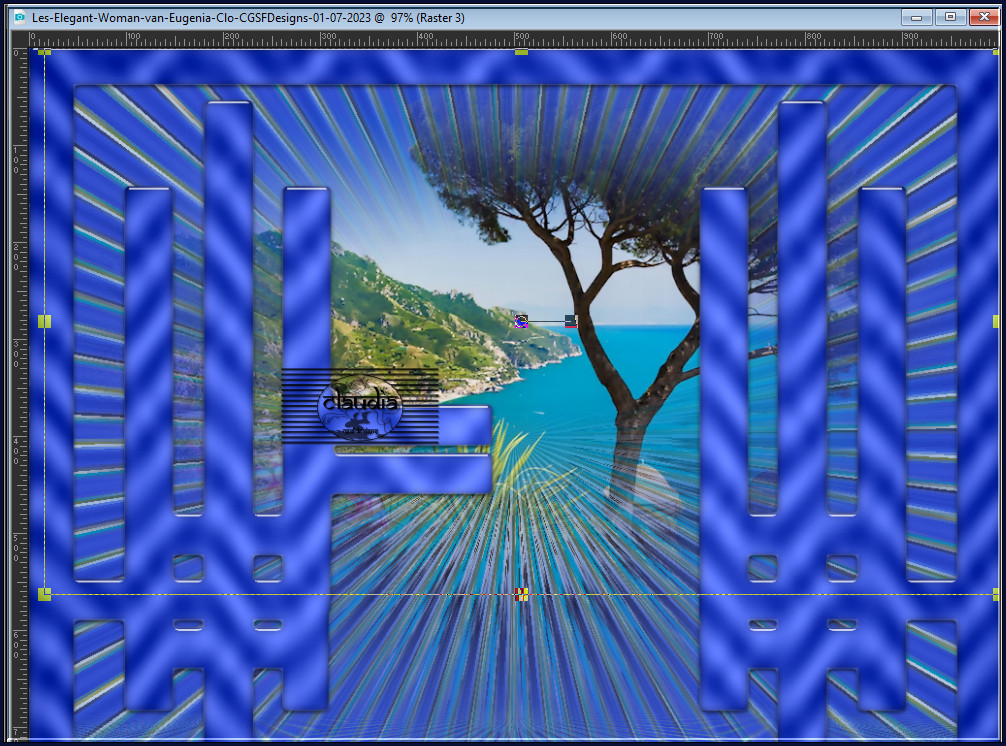This screenshot has width=1006, height=746.
Task: Click the bottom-center selection handle
Action: 521,595
